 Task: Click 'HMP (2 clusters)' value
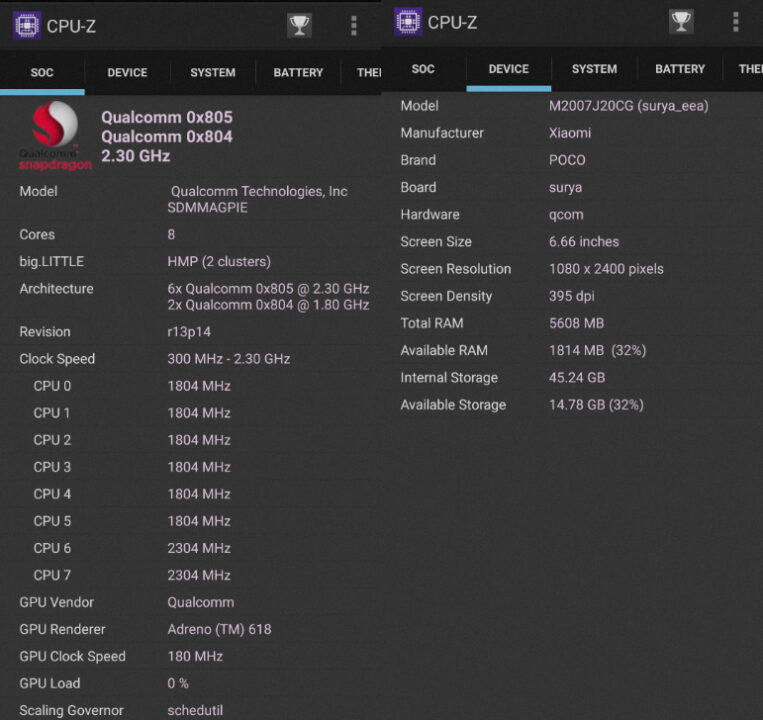pos(219,262)
